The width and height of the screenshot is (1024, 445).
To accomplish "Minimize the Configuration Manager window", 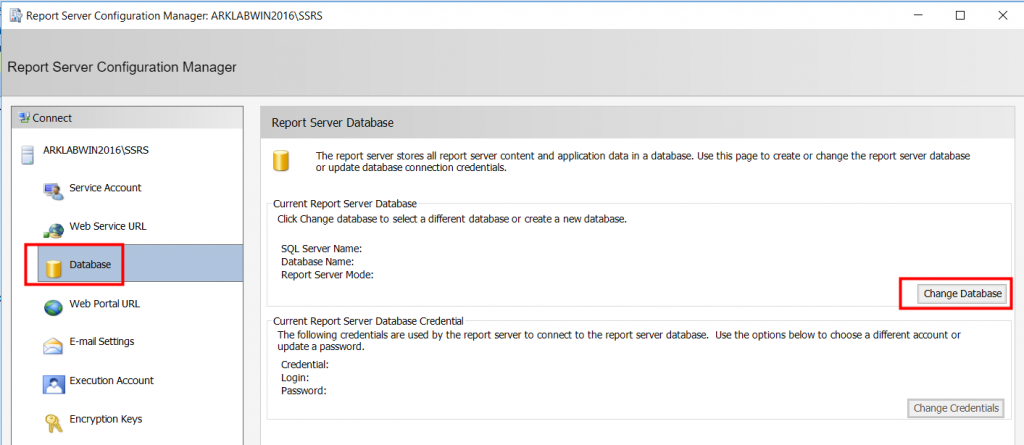I will 916,16.
